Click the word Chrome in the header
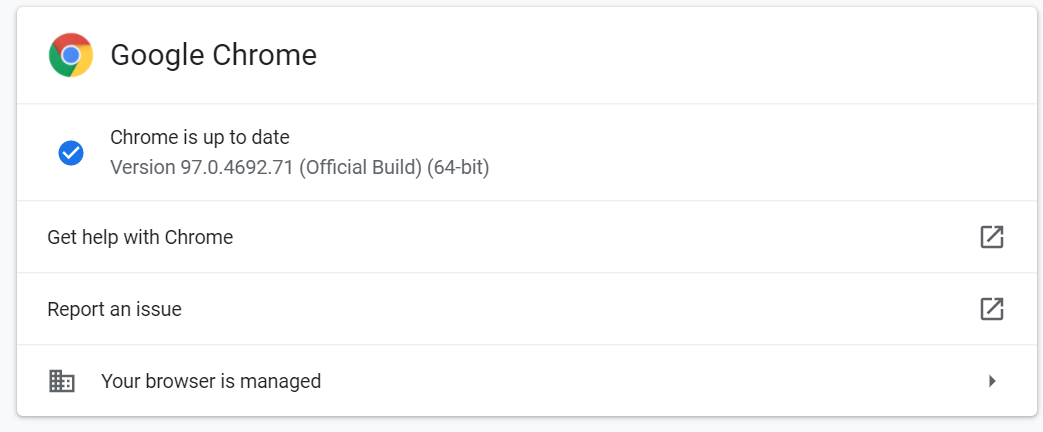This screenshot has height=432, width=1043. pos(265,55)
